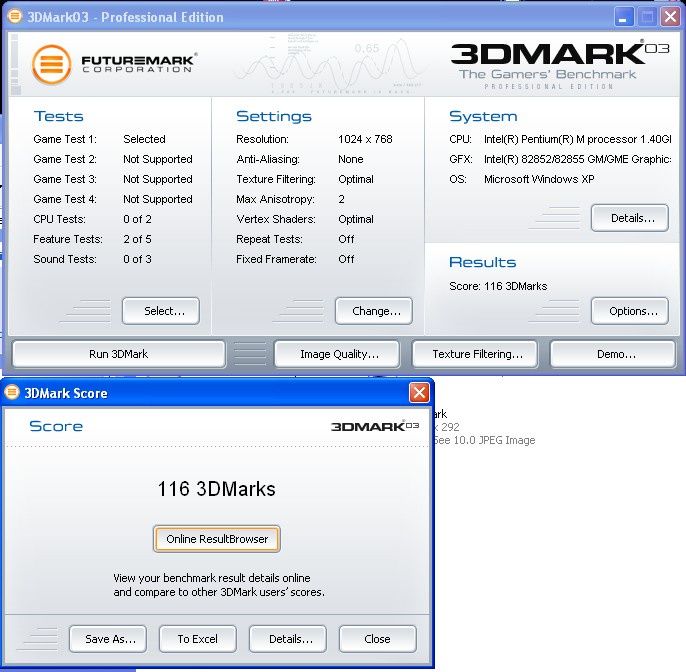The width and height of the screenshot is (686, 672).
Task: Click the 3DMark03 title bar app icon
Action: click(x=14, y=17)
